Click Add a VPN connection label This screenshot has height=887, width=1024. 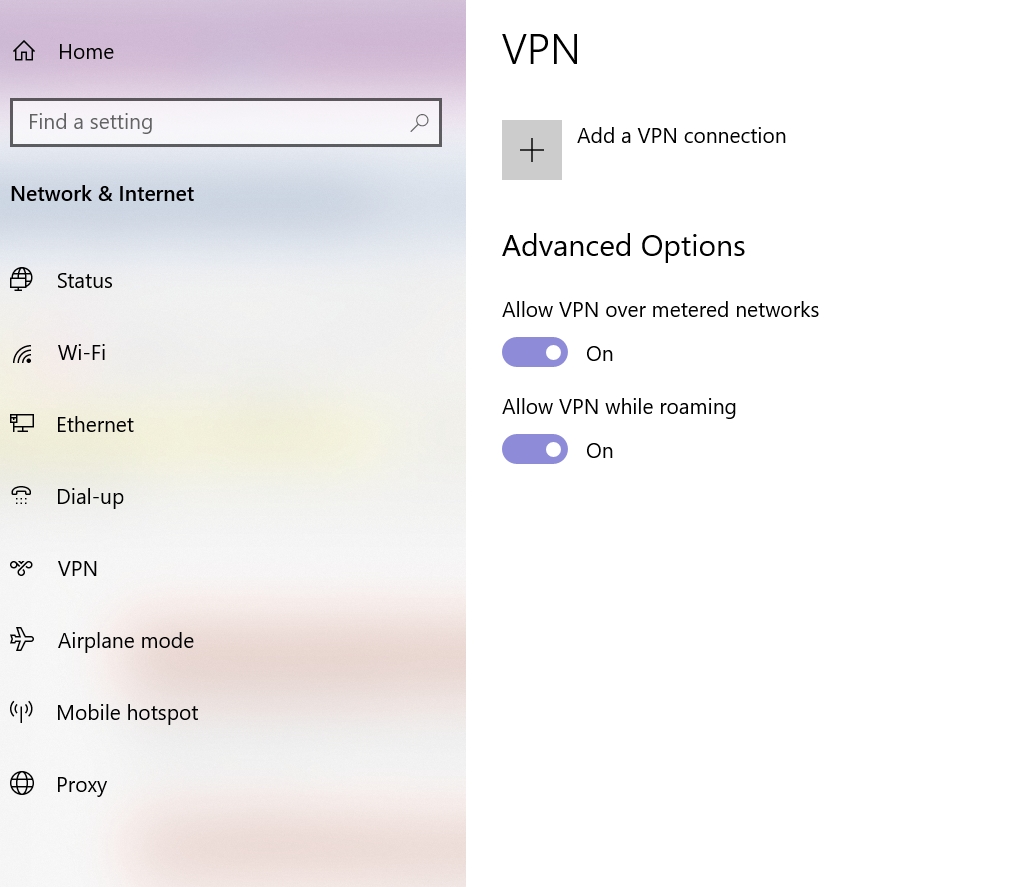point(682,136)
